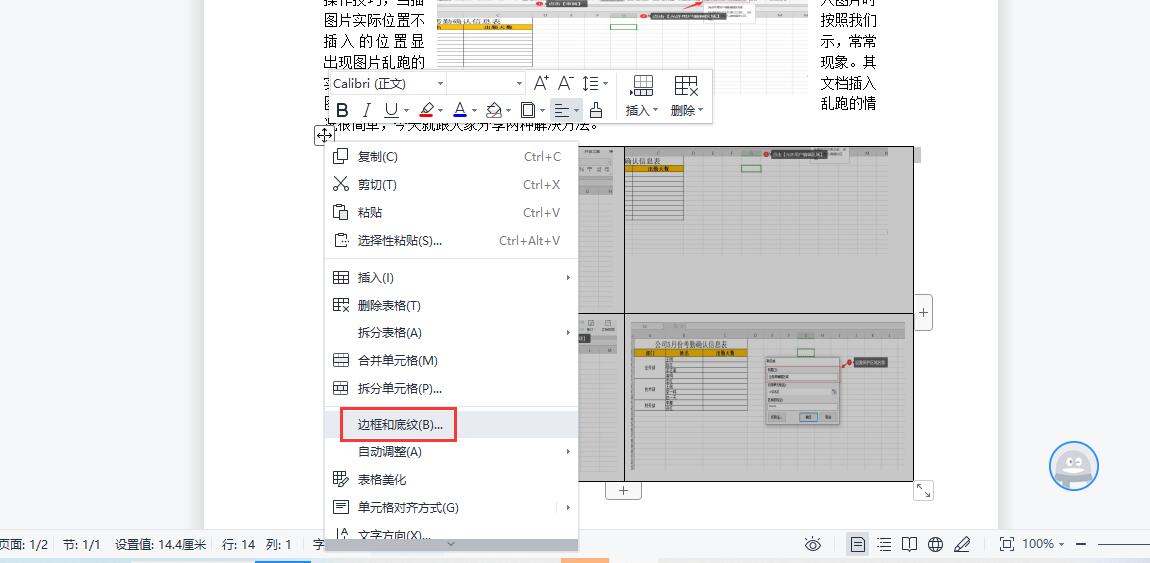Screen dimensions: 1150x563
Task: Choose 选择性粘贴(S)... menu entry
Action: [451, 240]
